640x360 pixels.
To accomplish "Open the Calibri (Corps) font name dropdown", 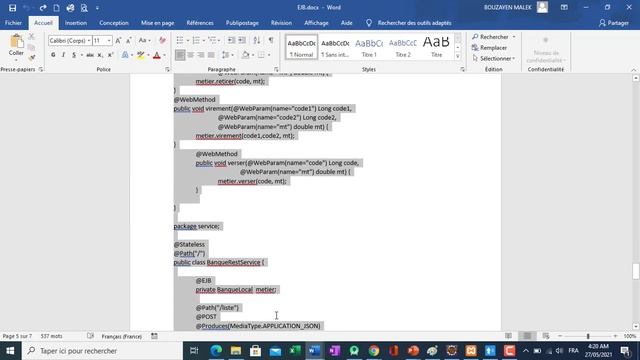I will [x=89, y=41].
